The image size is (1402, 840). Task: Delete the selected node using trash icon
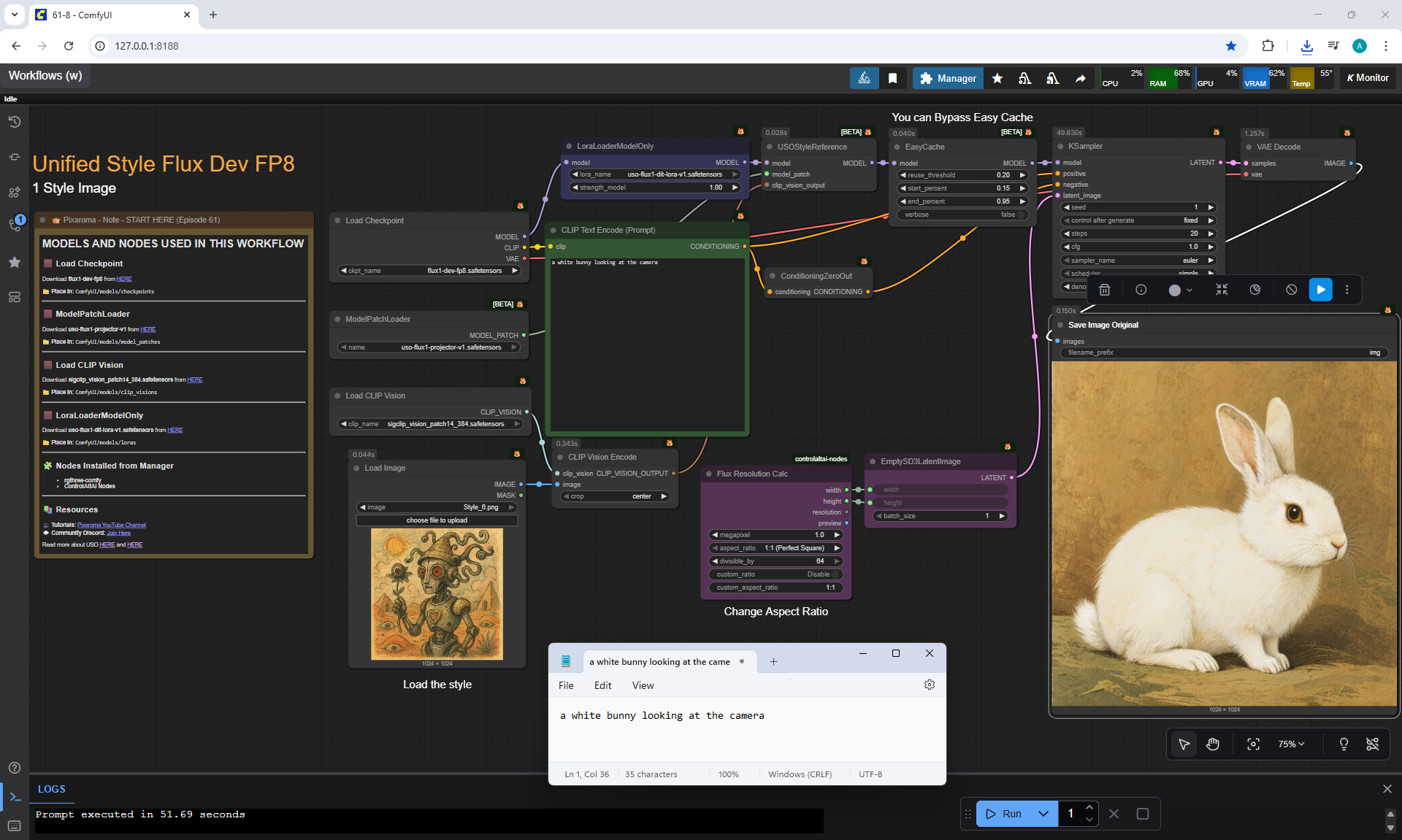(1105, 290)
